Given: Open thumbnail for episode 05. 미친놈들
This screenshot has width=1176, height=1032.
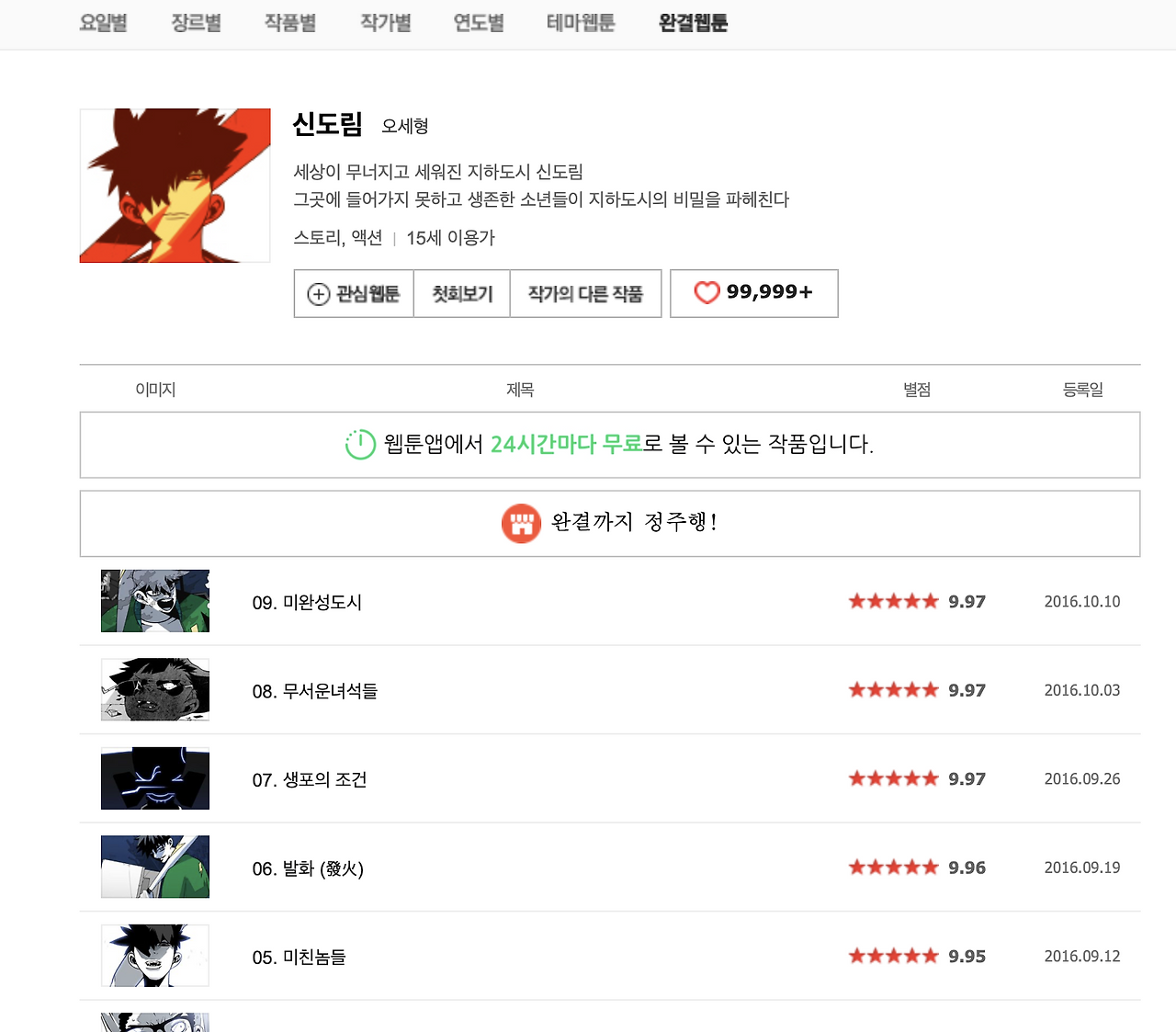Looking at the screenshot, I should [x=155, y=956].
